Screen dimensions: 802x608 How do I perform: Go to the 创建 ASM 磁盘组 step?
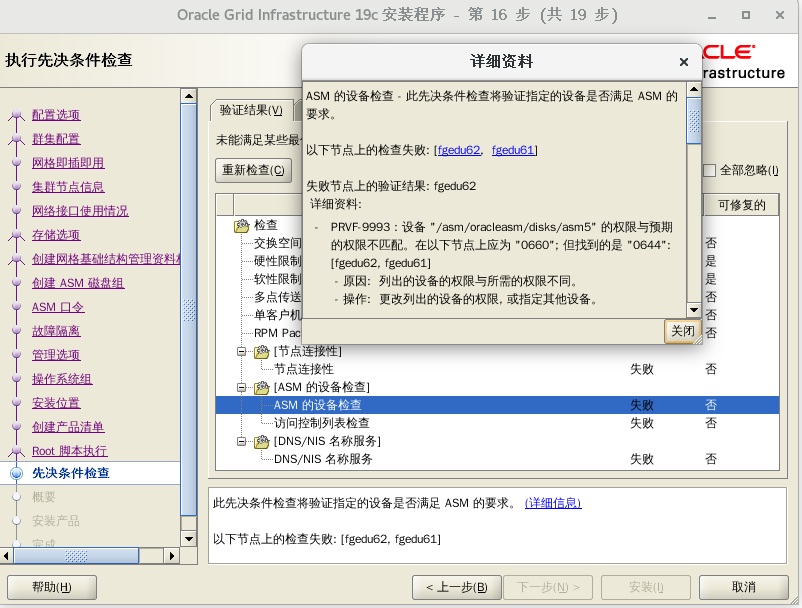pos(78,283)
